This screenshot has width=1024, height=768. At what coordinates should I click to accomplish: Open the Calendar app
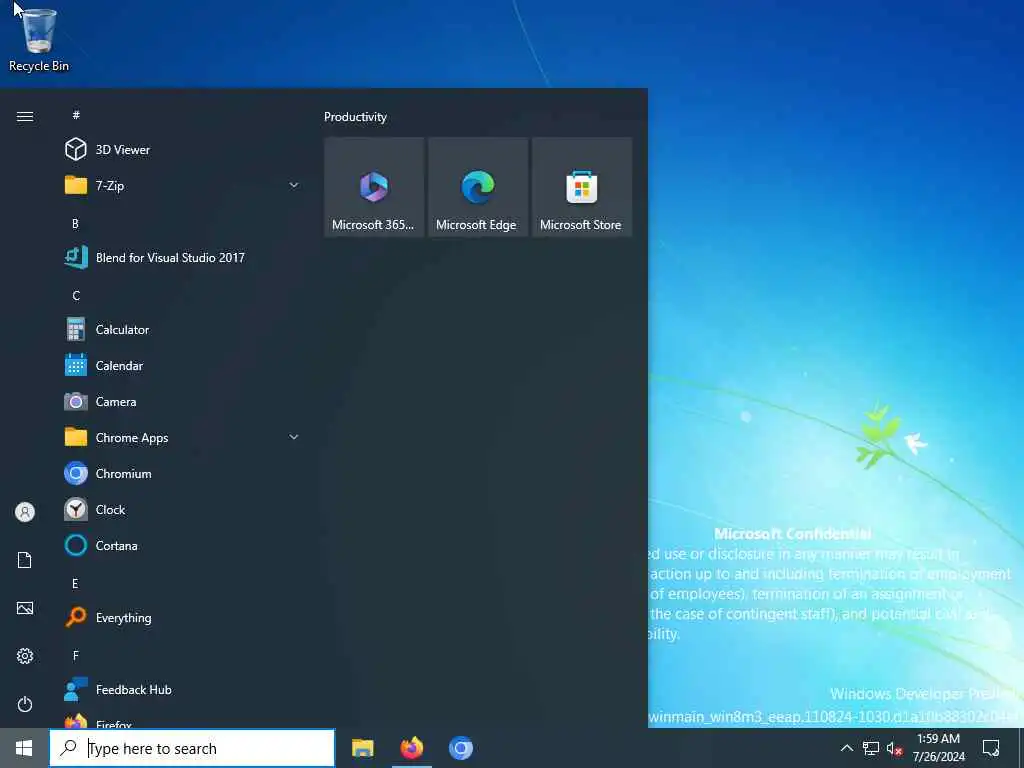pos(183,366)
